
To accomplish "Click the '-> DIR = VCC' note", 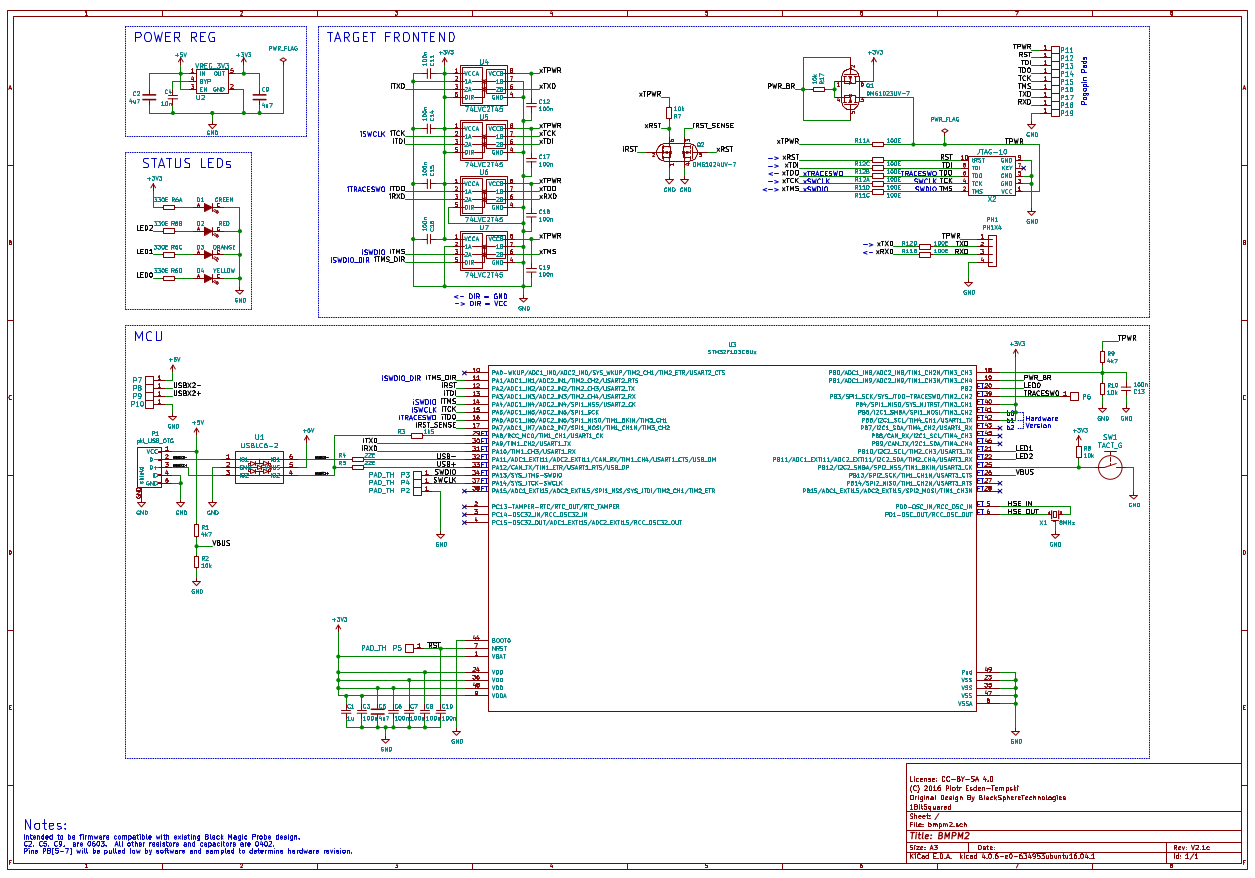I will [x=480, y=303].
